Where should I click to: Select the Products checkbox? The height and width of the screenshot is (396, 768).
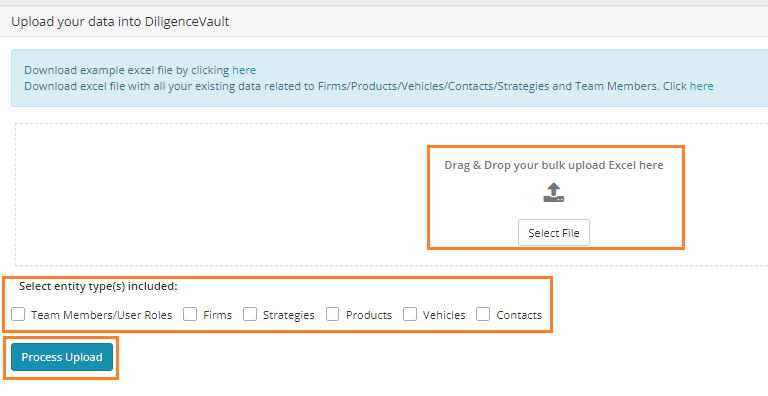333,314
